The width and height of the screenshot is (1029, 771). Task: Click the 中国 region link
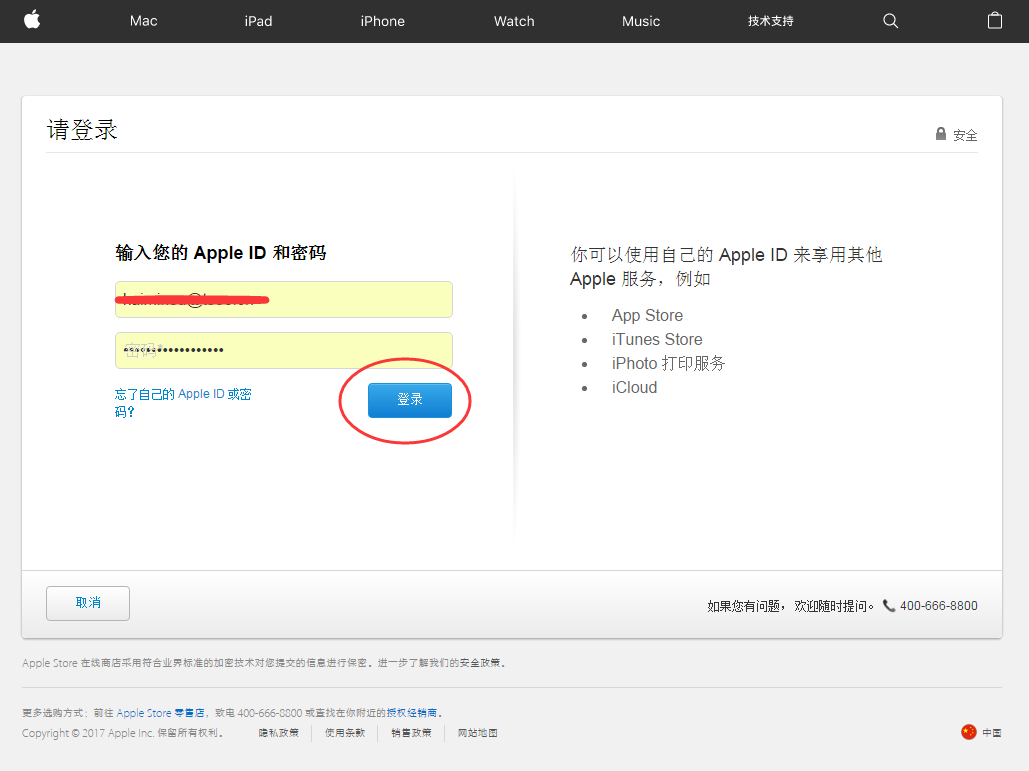(992, 733)
